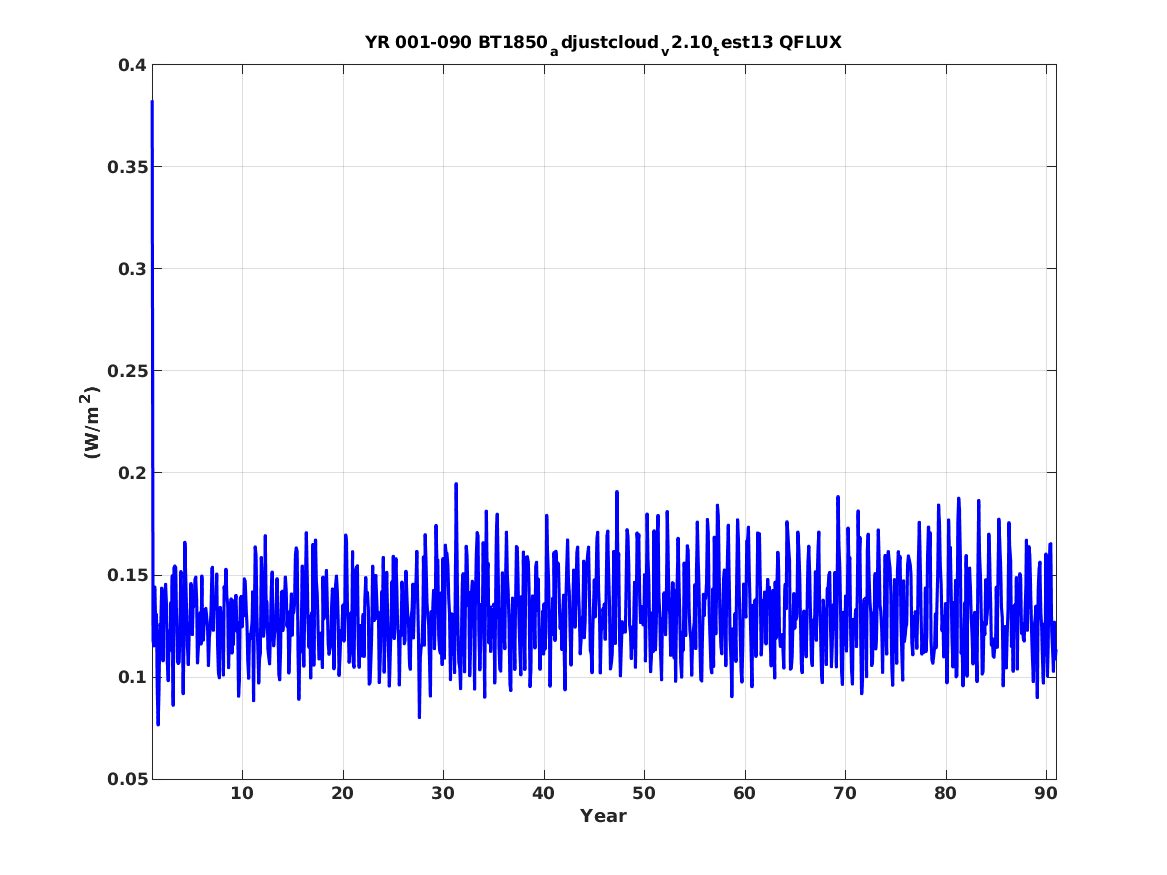Image resolution: width=1167 pixels, height=875 pixels.
Task: Click the y-axis tick label '0.35'
Action: [x=127, y=167]
